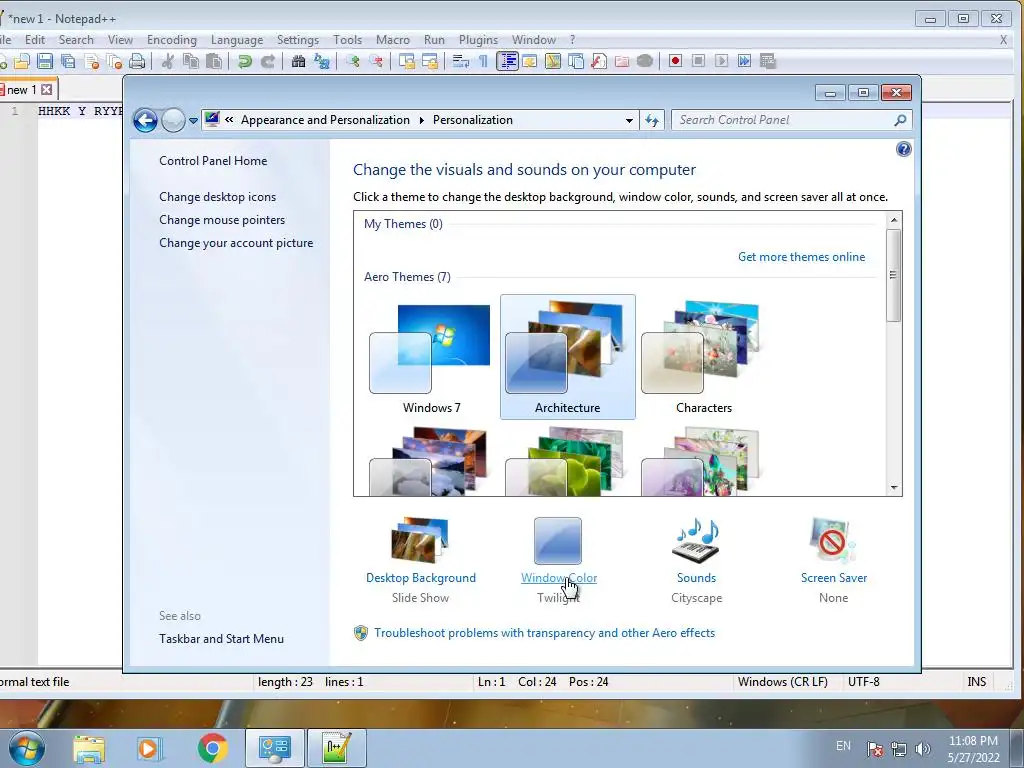Click the Open file icon in Notepad++
Screen dimensions: 1024x768
(22, 61)
